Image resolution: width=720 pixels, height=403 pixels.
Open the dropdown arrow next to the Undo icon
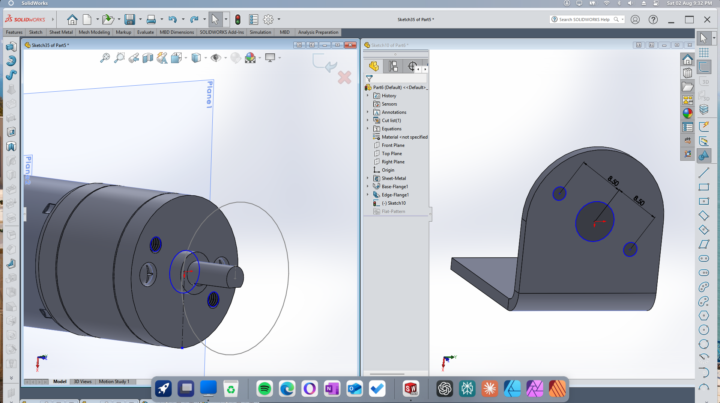(x=183, y=19)
